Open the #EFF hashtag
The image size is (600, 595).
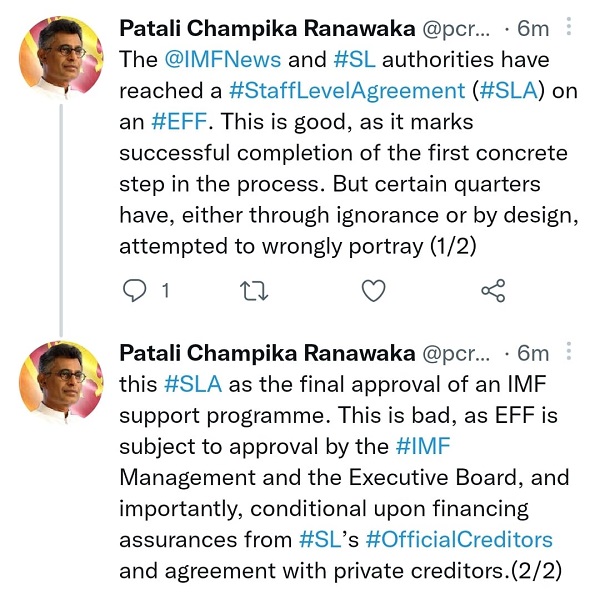click(179, 122)
